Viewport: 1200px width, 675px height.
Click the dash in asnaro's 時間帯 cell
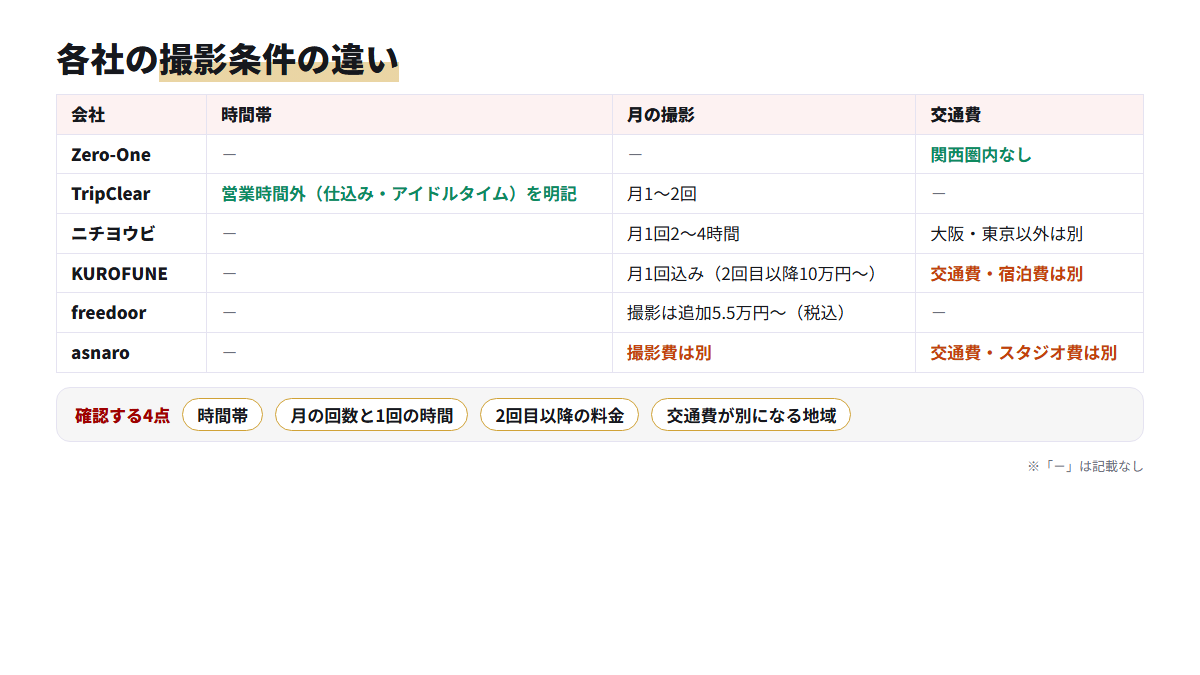[x=229, y=353]
